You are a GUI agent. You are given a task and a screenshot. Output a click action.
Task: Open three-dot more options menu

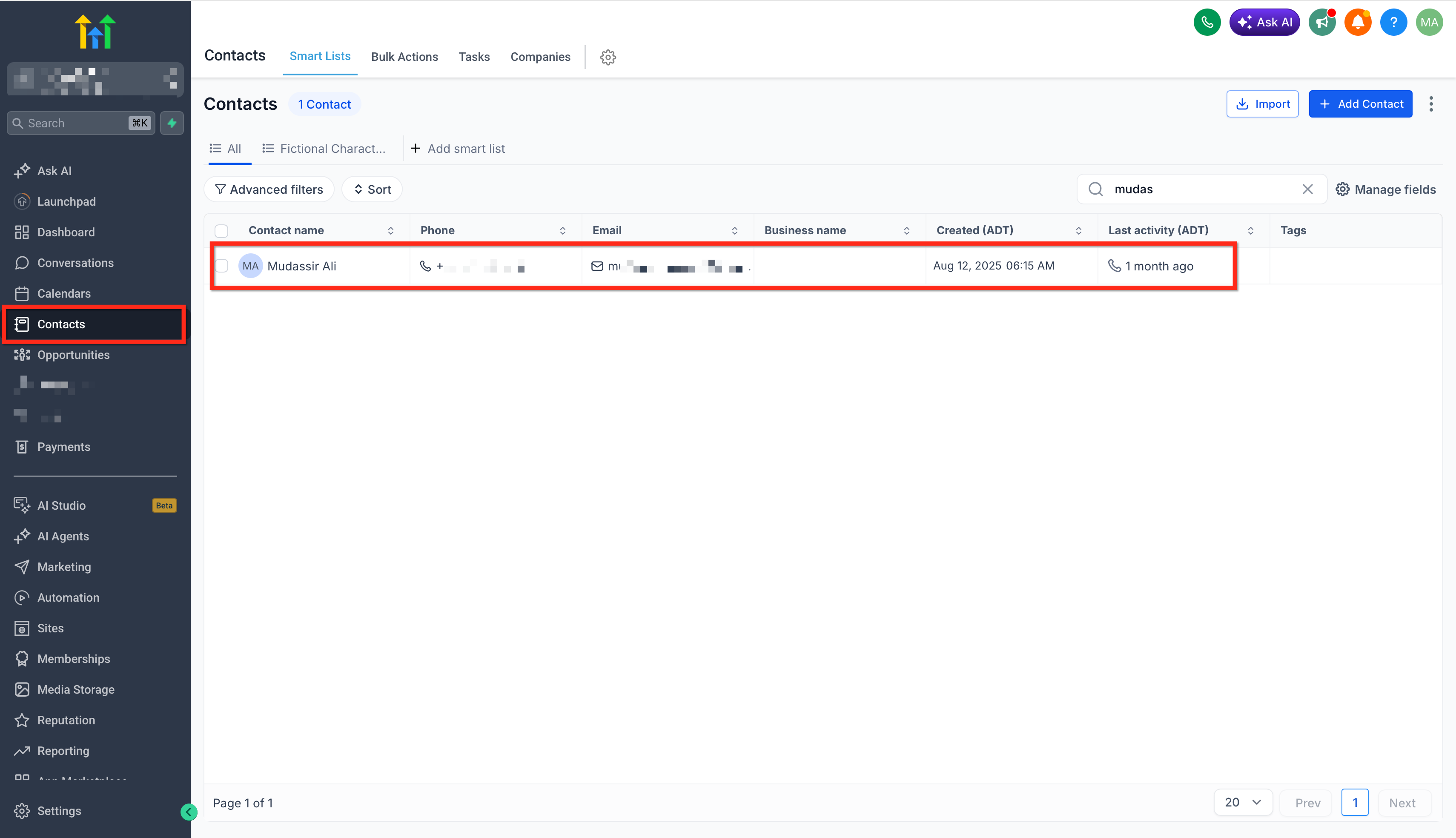pos(1431,104)
